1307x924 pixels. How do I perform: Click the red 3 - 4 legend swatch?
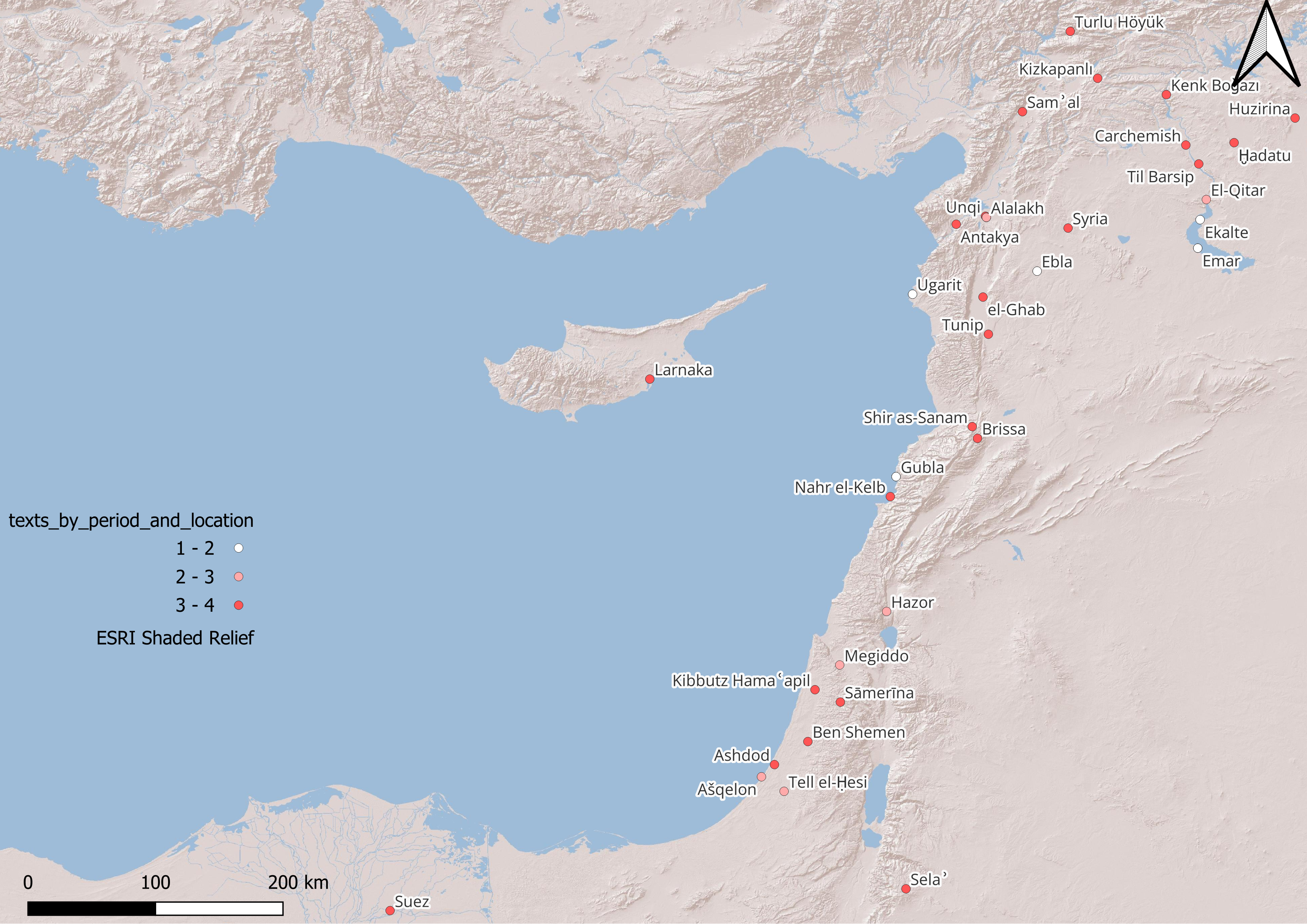click(x=239, y=605)
